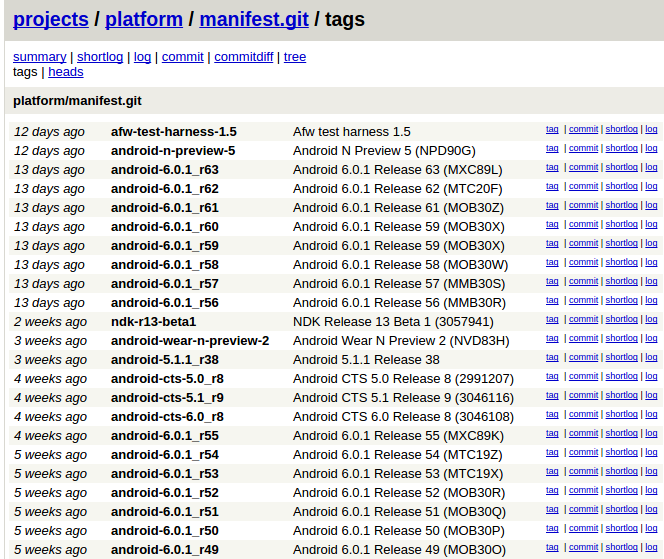Open the tag link for android-cts-5.1_r9
The height and width of the screenshot is (559, 664).
(x=552, y=396)
